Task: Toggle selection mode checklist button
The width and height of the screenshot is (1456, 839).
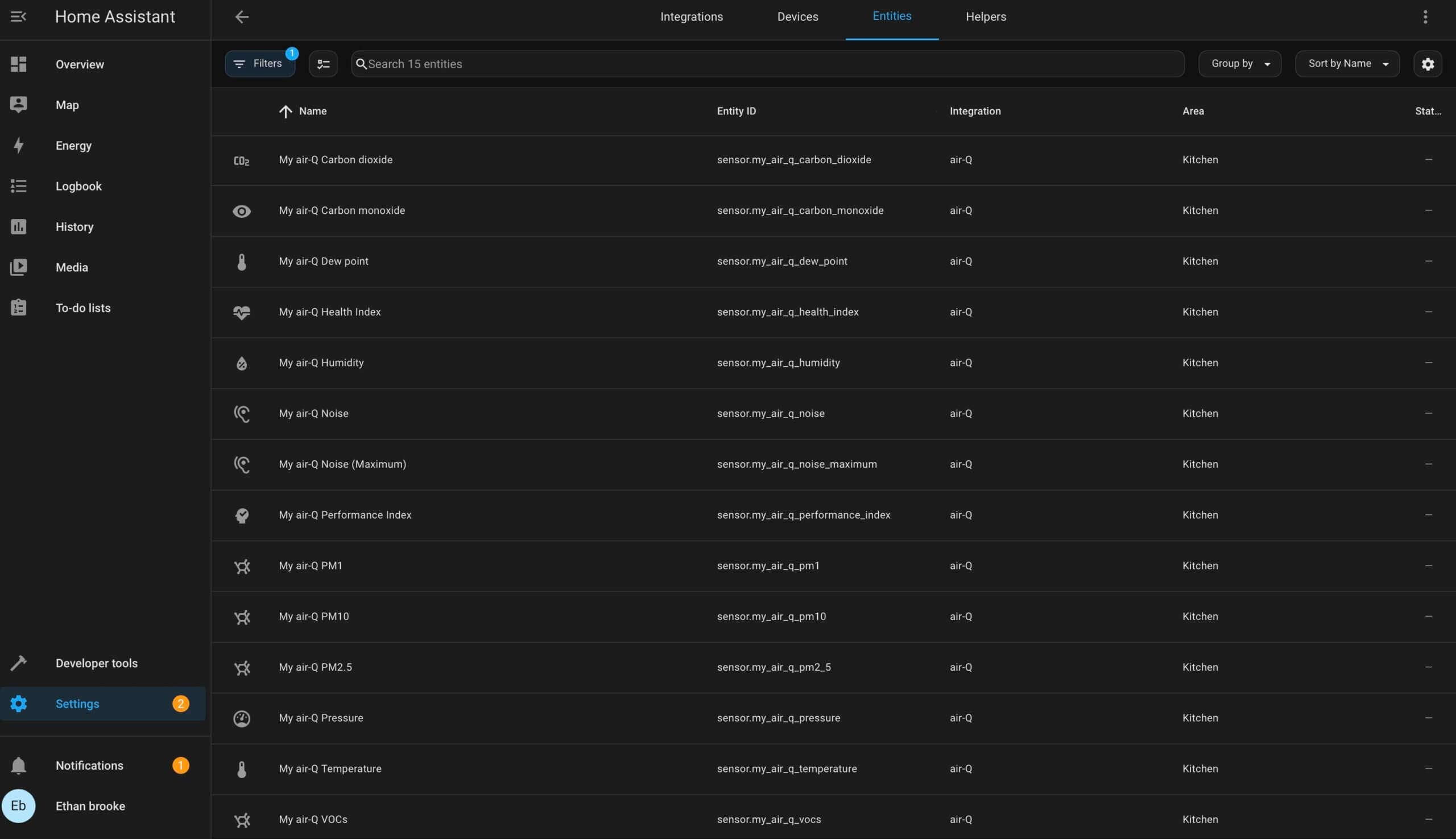Action: (323, 64)
